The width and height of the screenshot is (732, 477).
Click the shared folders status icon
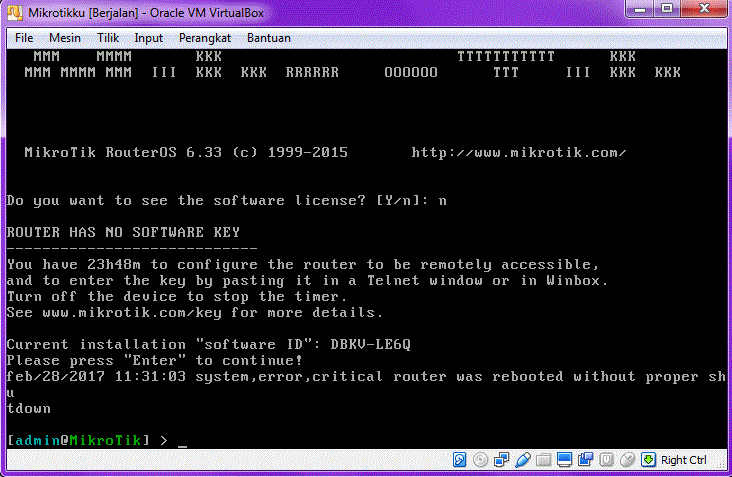coord(543,460)
